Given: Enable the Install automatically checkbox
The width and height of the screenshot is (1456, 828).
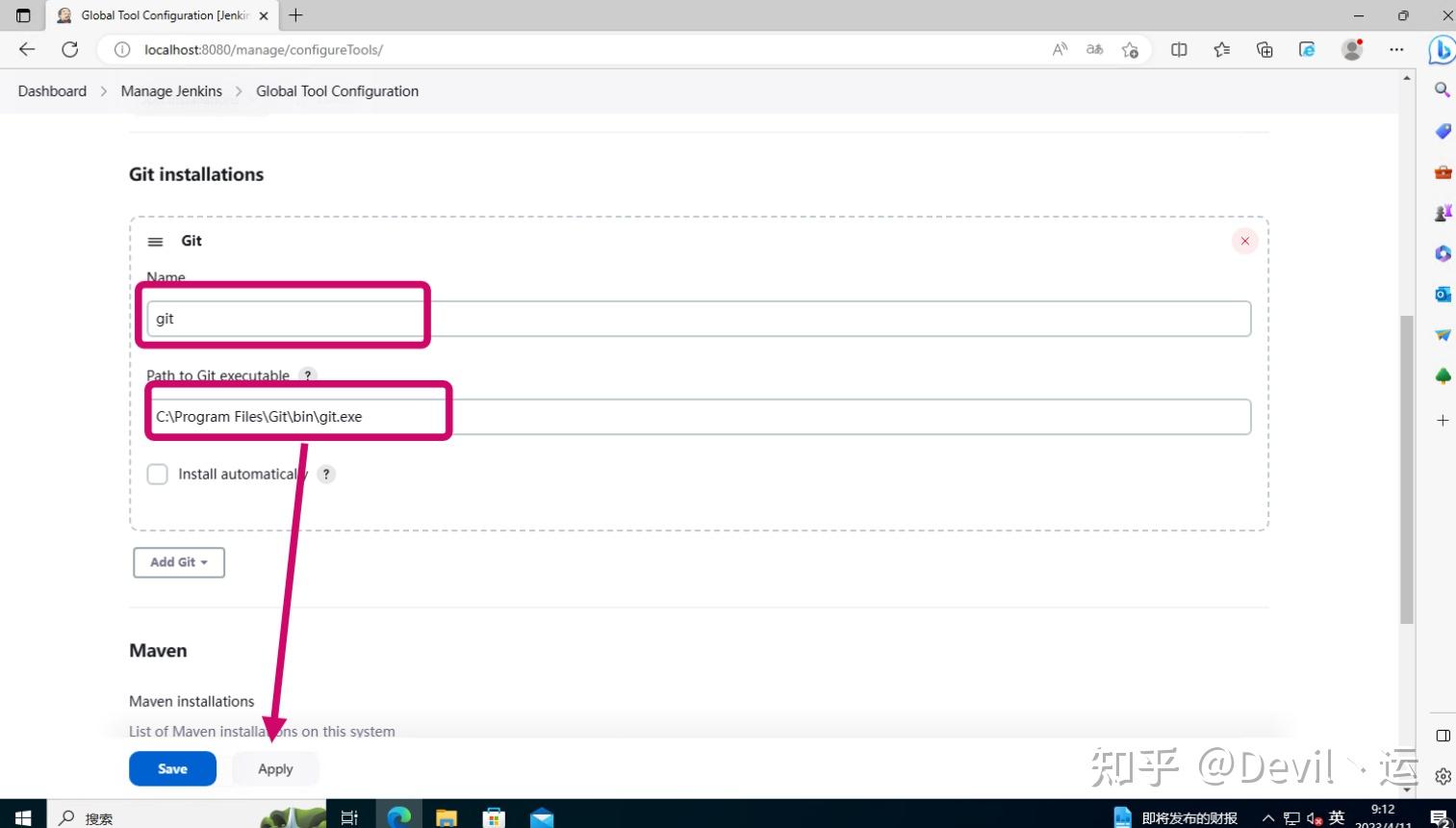Looking at the screenshot, I should 157,474.
